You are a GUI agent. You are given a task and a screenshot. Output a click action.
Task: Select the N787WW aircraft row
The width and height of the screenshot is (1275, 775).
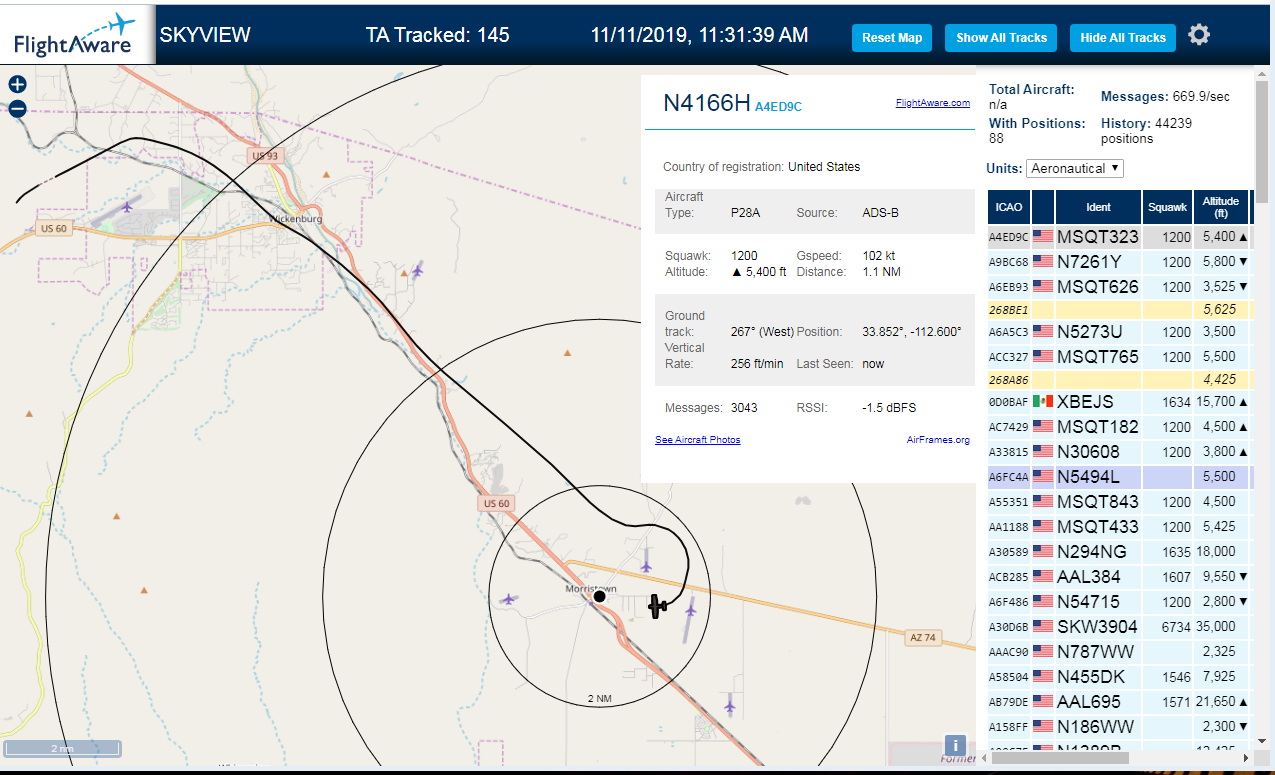coord(1119,652)
